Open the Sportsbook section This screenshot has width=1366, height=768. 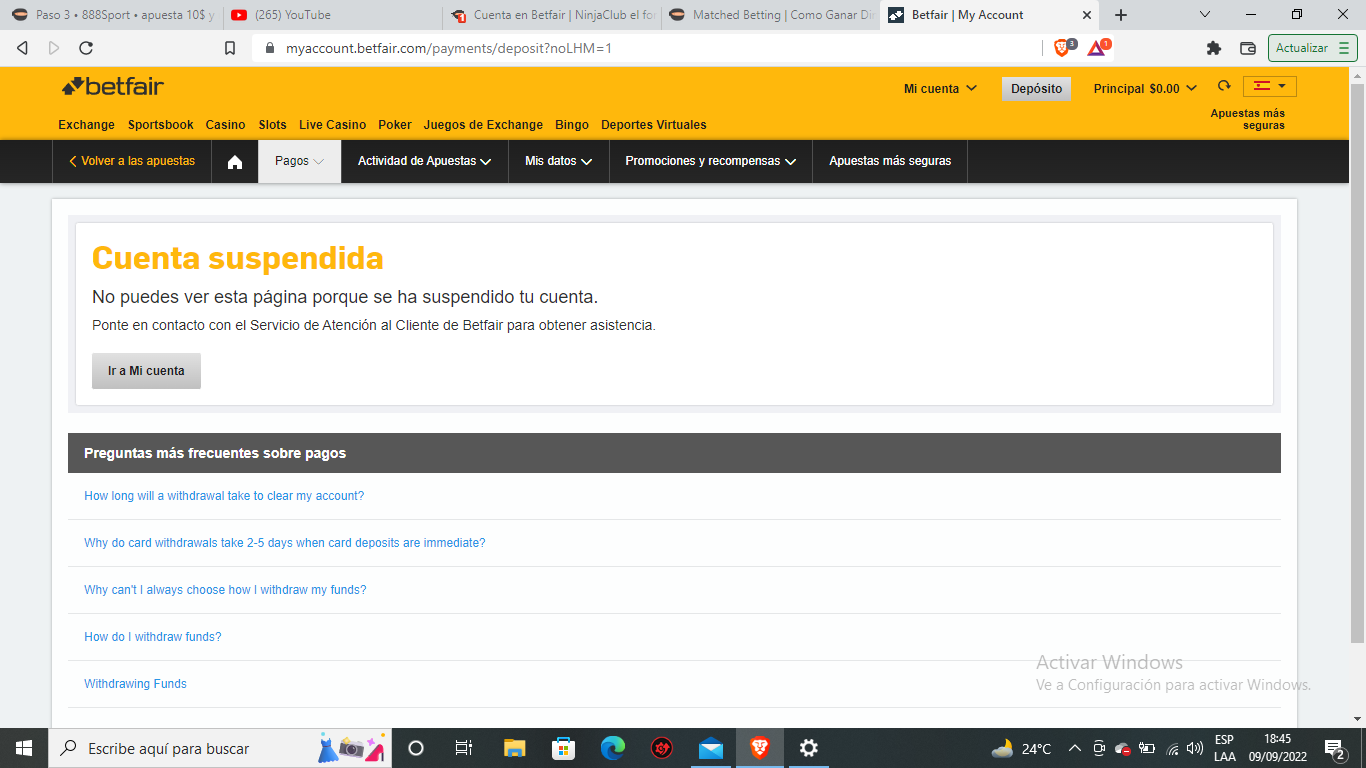click(160, 125)
